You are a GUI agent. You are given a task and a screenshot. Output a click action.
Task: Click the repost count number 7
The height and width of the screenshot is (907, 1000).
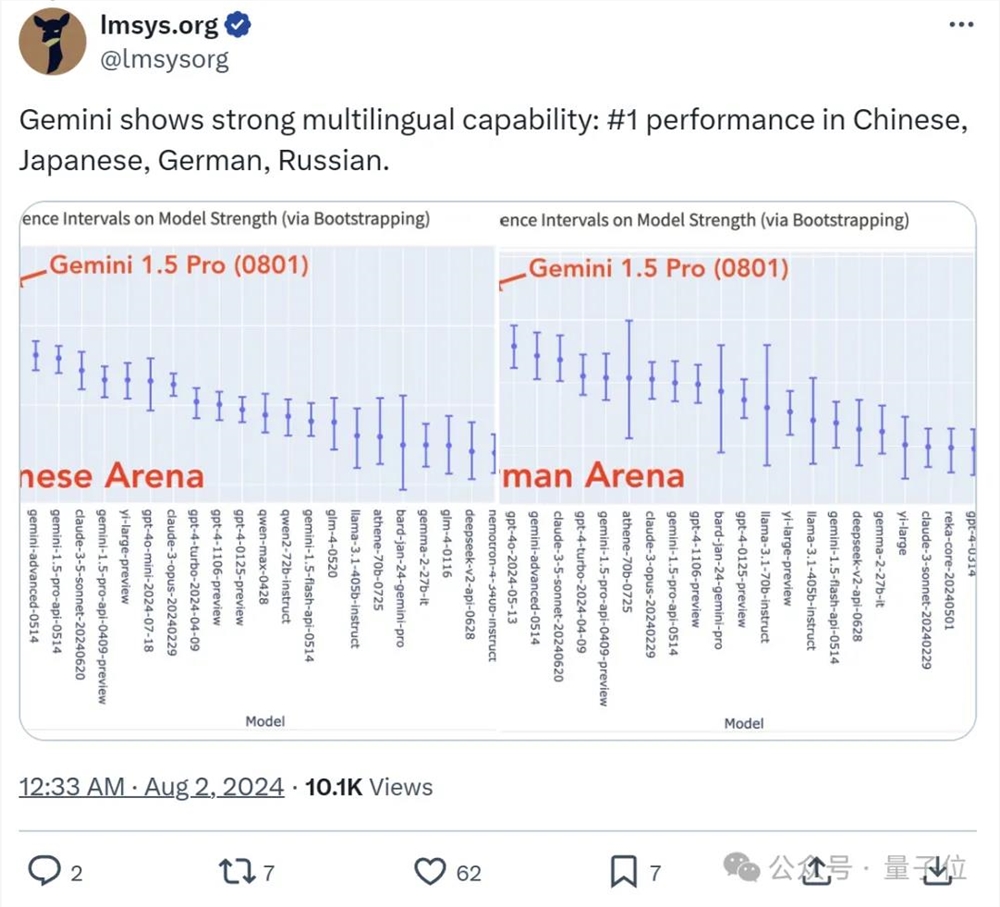[x=270, y=872]
